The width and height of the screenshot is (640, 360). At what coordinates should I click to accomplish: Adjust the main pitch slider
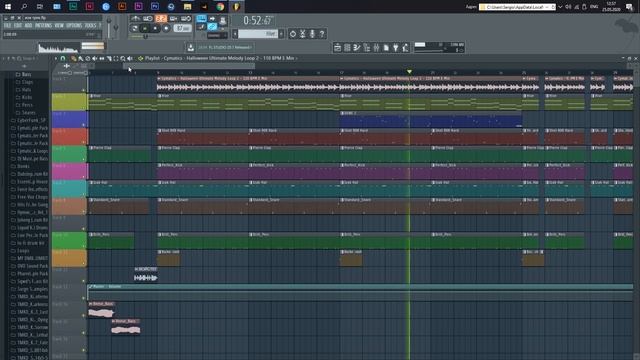click(x=116, y=26)
